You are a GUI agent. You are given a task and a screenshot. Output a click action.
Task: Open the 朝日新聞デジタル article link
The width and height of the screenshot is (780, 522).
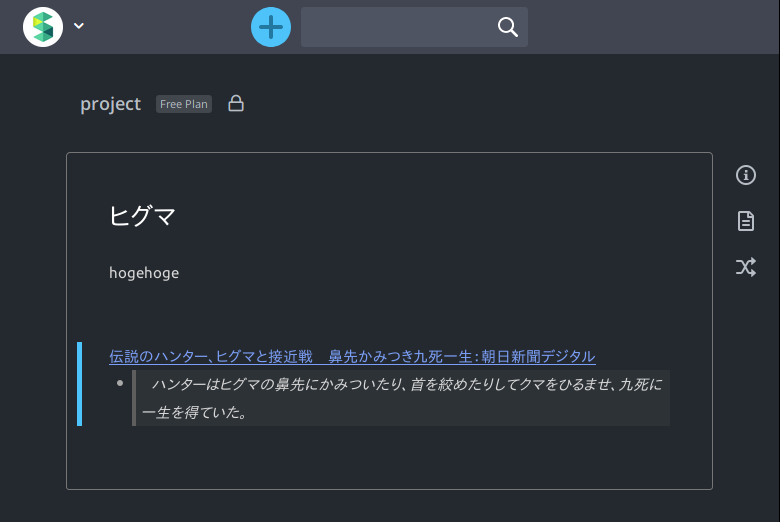pos(352,356)
